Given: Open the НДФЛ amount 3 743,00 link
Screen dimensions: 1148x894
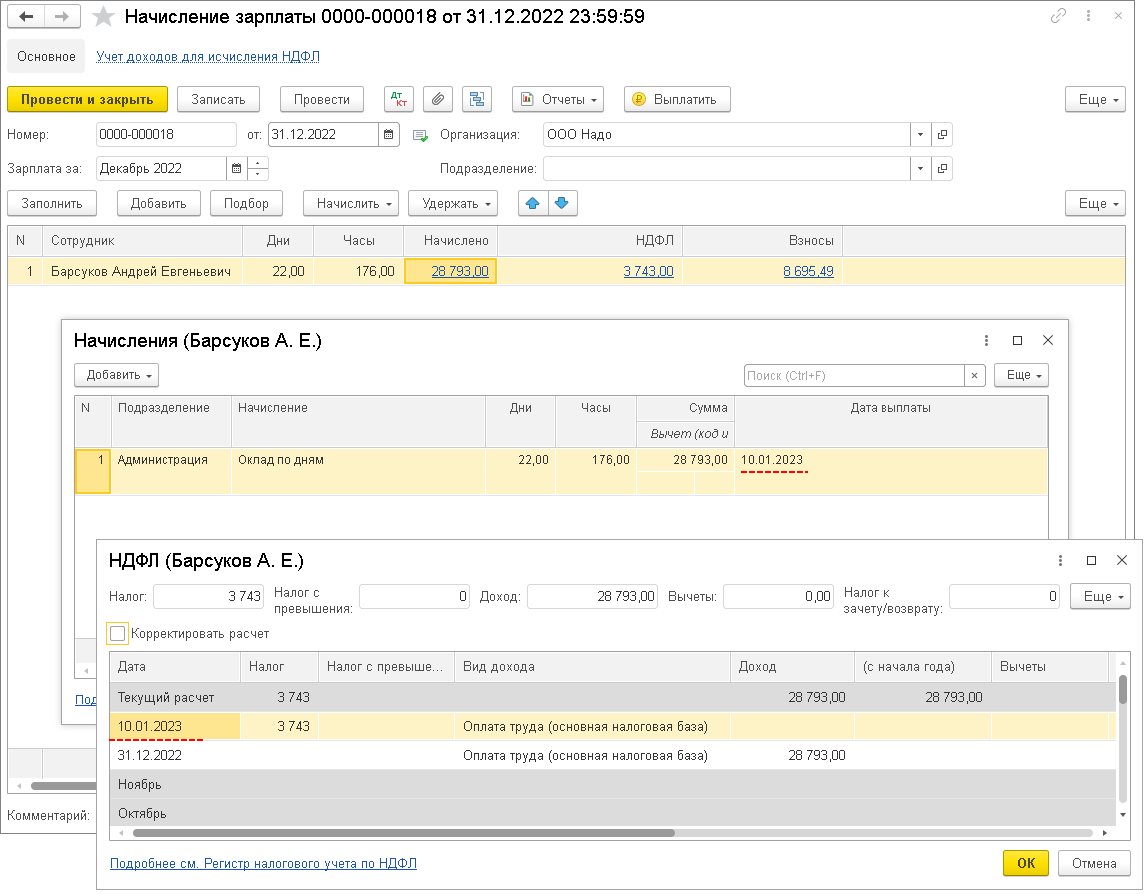Looking at the screenshot, I should [648, 271].
